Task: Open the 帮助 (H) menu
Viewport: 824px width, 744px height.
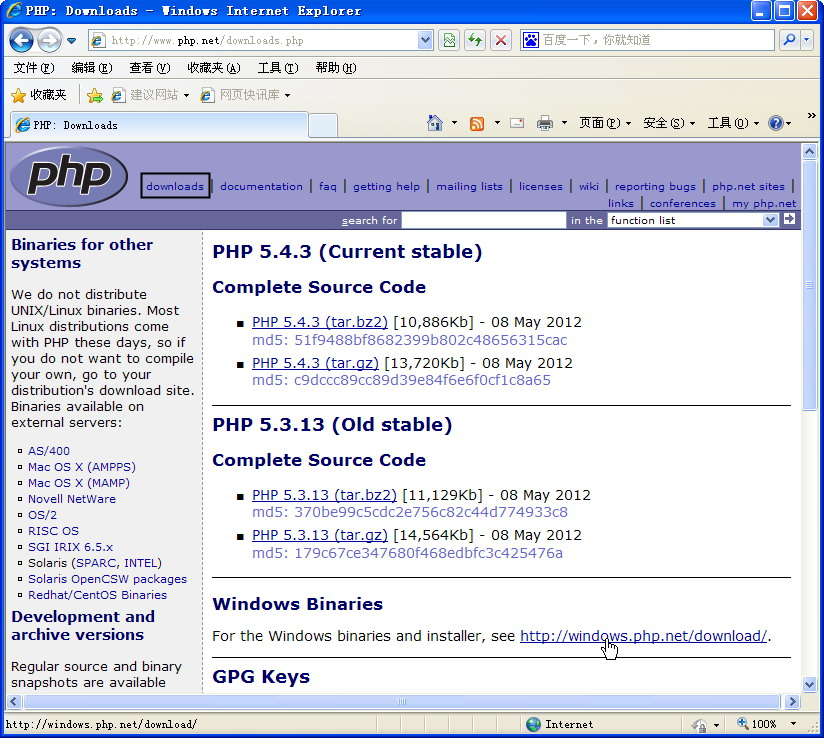Action: [x=336, y=68]
